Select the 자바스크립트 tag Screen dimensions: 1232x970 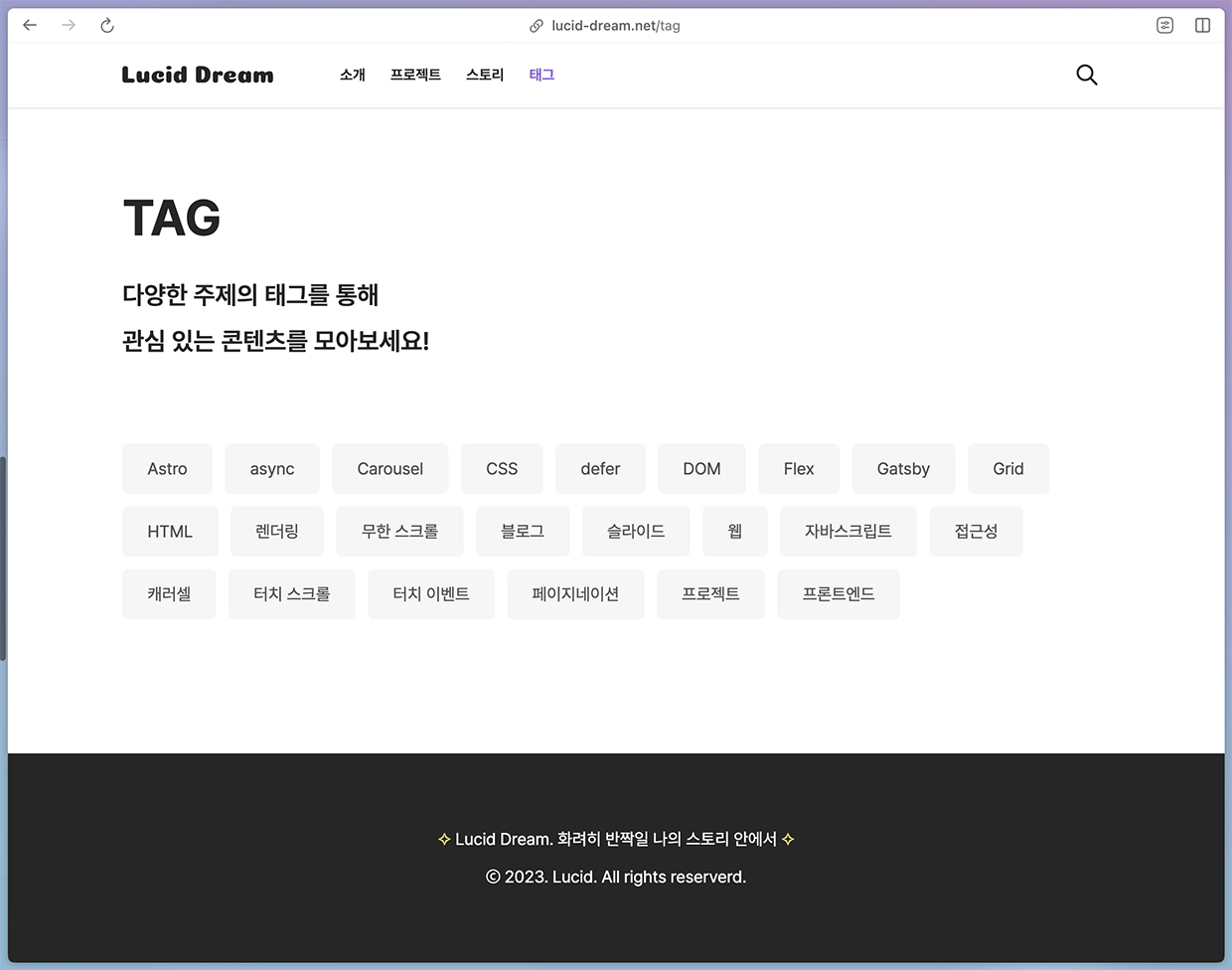[847, 532]
